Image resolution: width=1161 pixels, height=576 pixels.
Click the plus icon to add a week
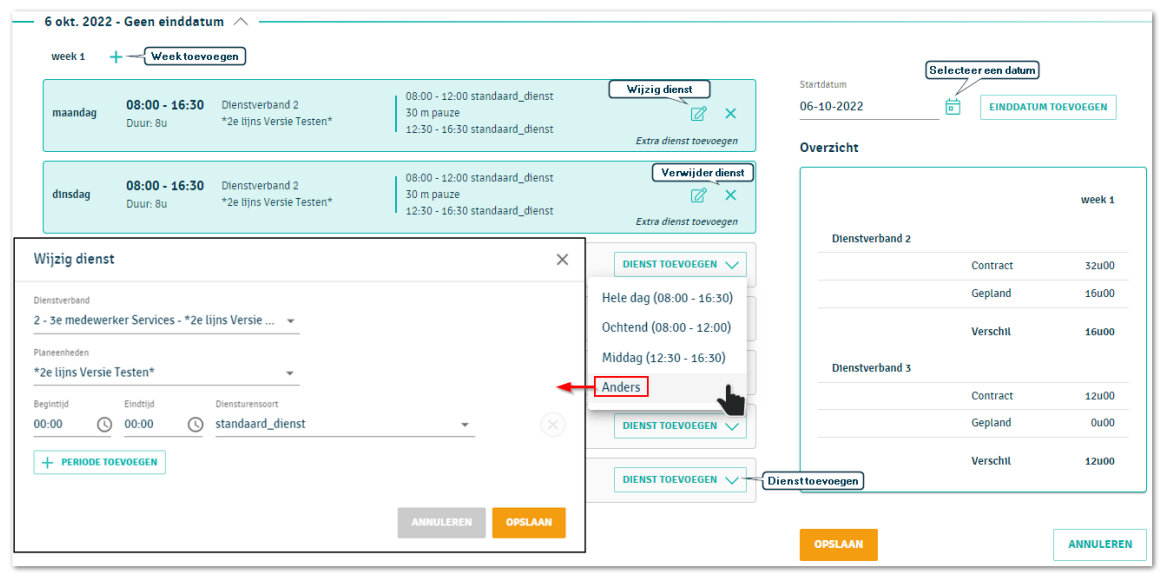pos(116,57)
